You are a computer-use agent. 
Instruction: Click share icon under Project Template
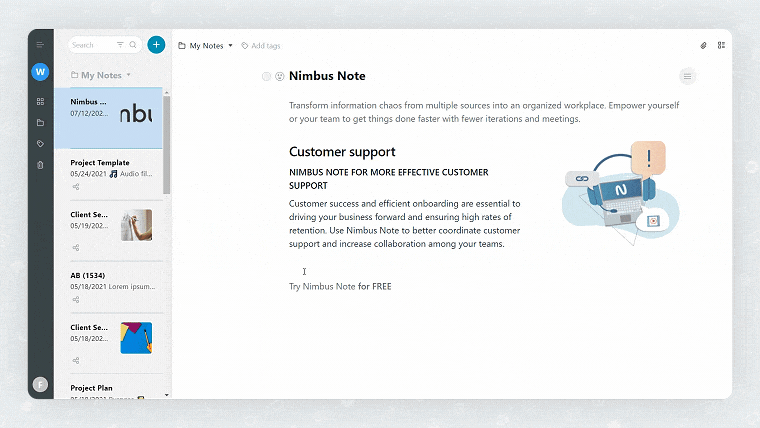pos(76,187)
